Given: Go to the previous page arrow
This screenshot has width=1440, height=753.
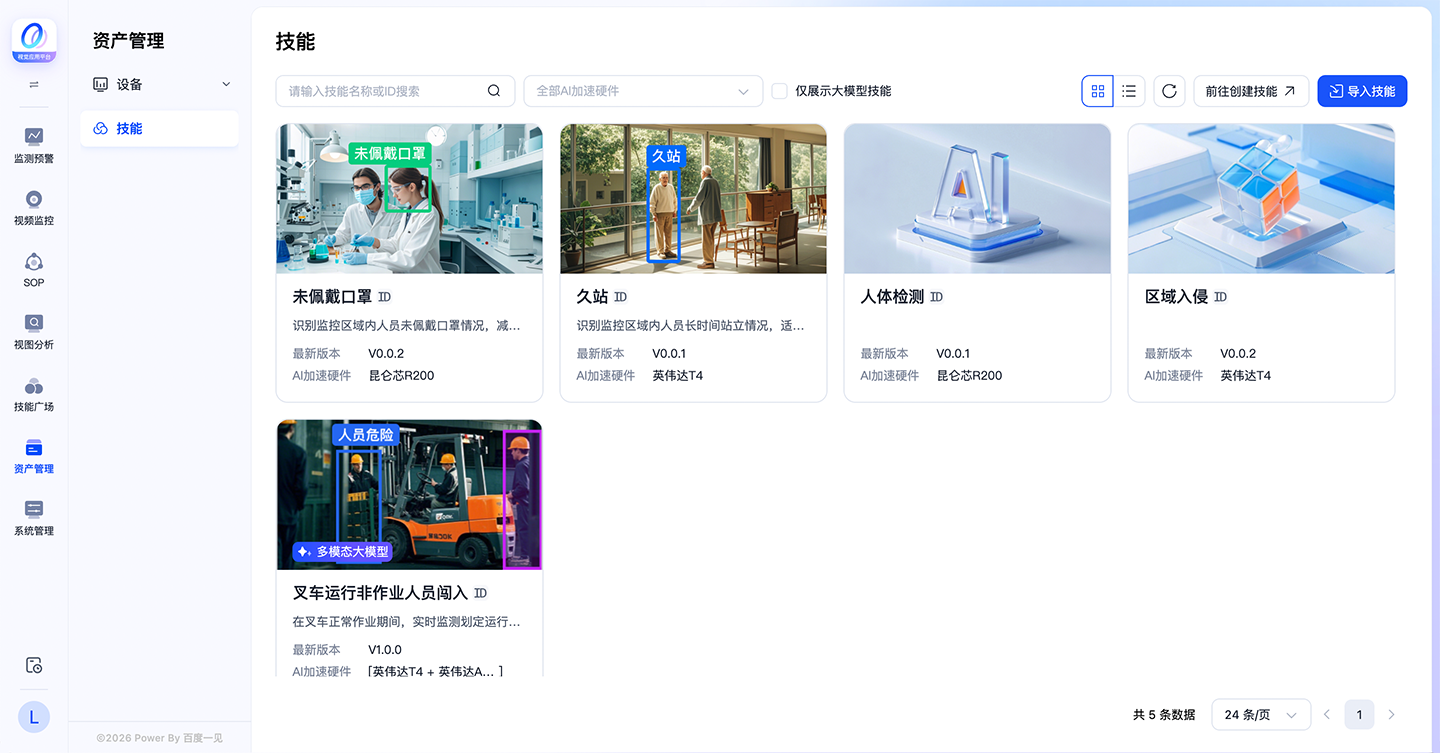Looking at the screenshot, I should point(1327,715).
